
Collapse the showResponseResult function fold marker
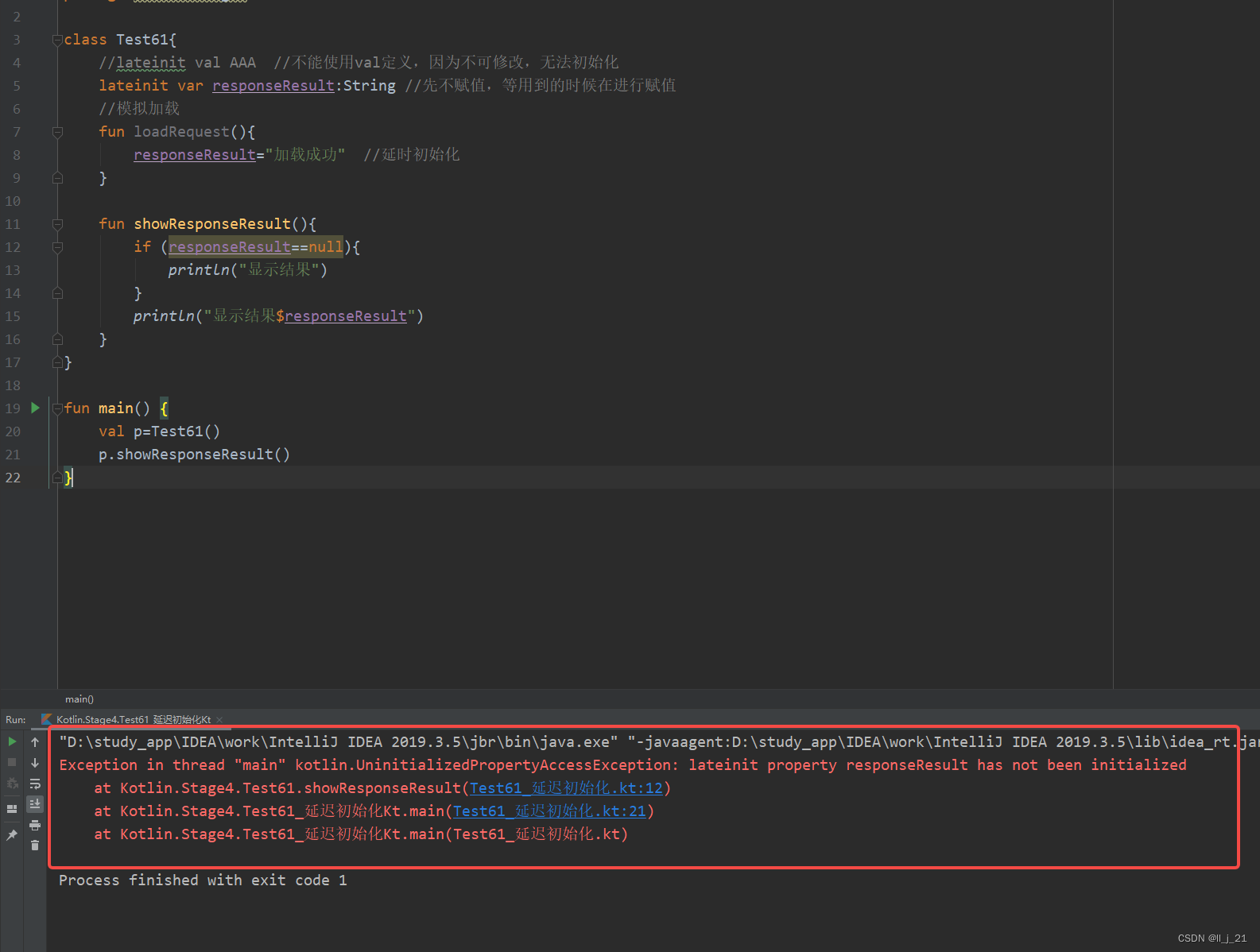[57, 225]
